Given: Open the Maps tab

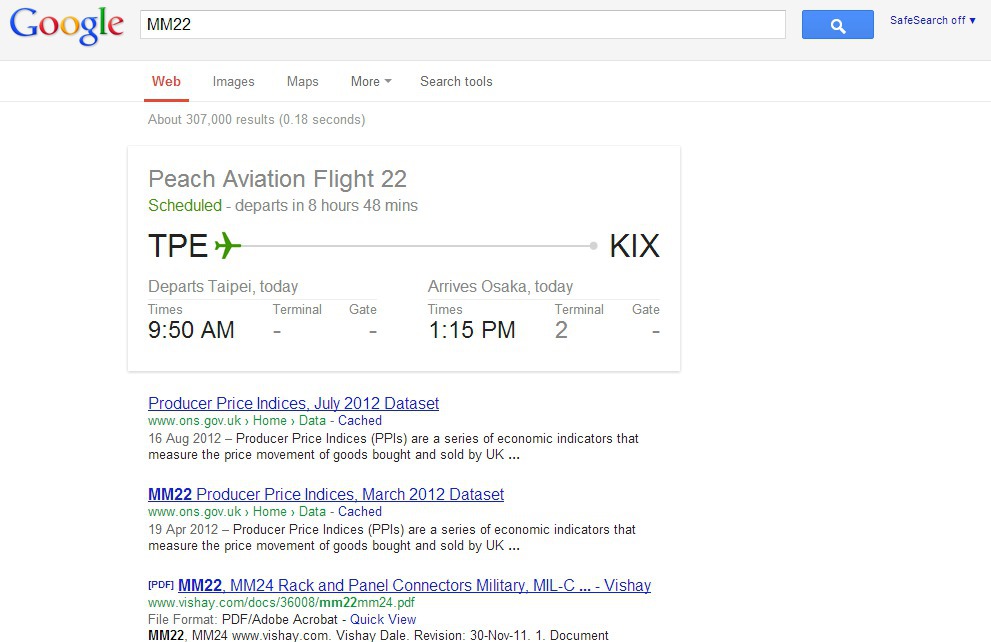Looking at the screenshot, I should coord(302,82).
